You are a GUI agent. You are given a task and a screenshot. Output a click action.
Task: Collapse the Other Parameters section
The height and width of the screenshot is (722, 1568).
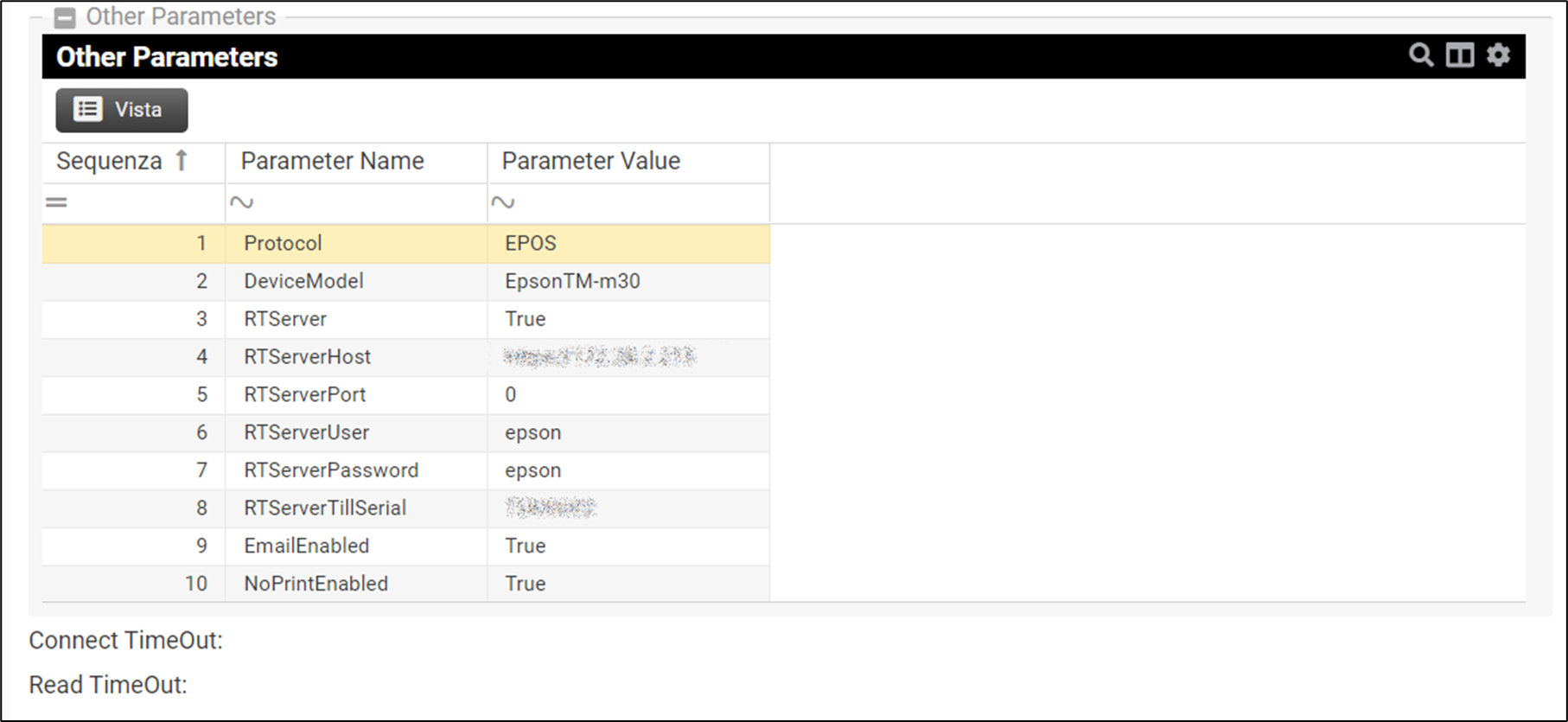[64, 17]
